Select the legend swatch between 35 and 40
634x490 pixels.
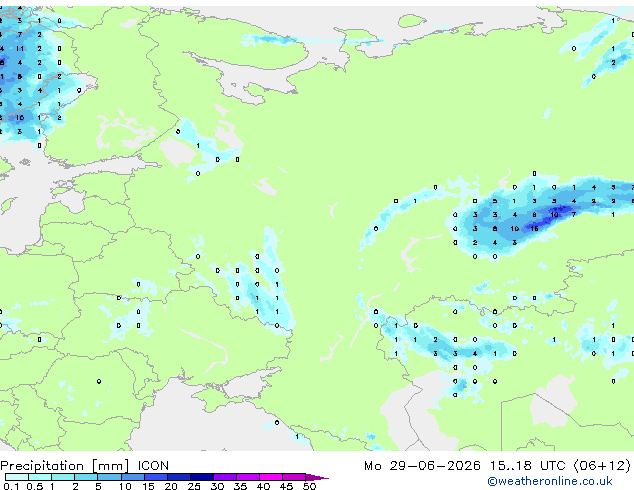[248, 477]
